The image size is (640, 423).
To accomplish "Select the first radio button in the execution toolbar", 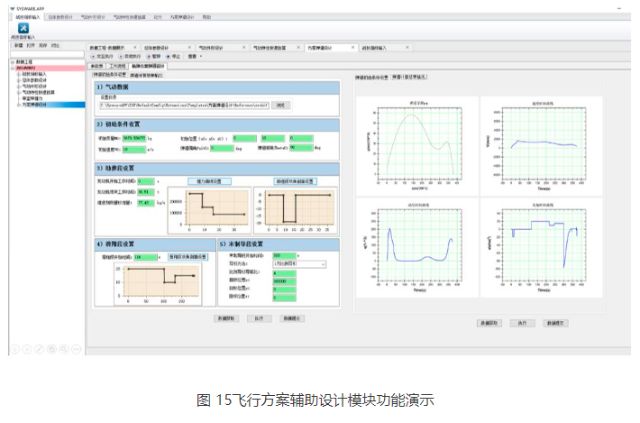I will click(x=93, y=56).
